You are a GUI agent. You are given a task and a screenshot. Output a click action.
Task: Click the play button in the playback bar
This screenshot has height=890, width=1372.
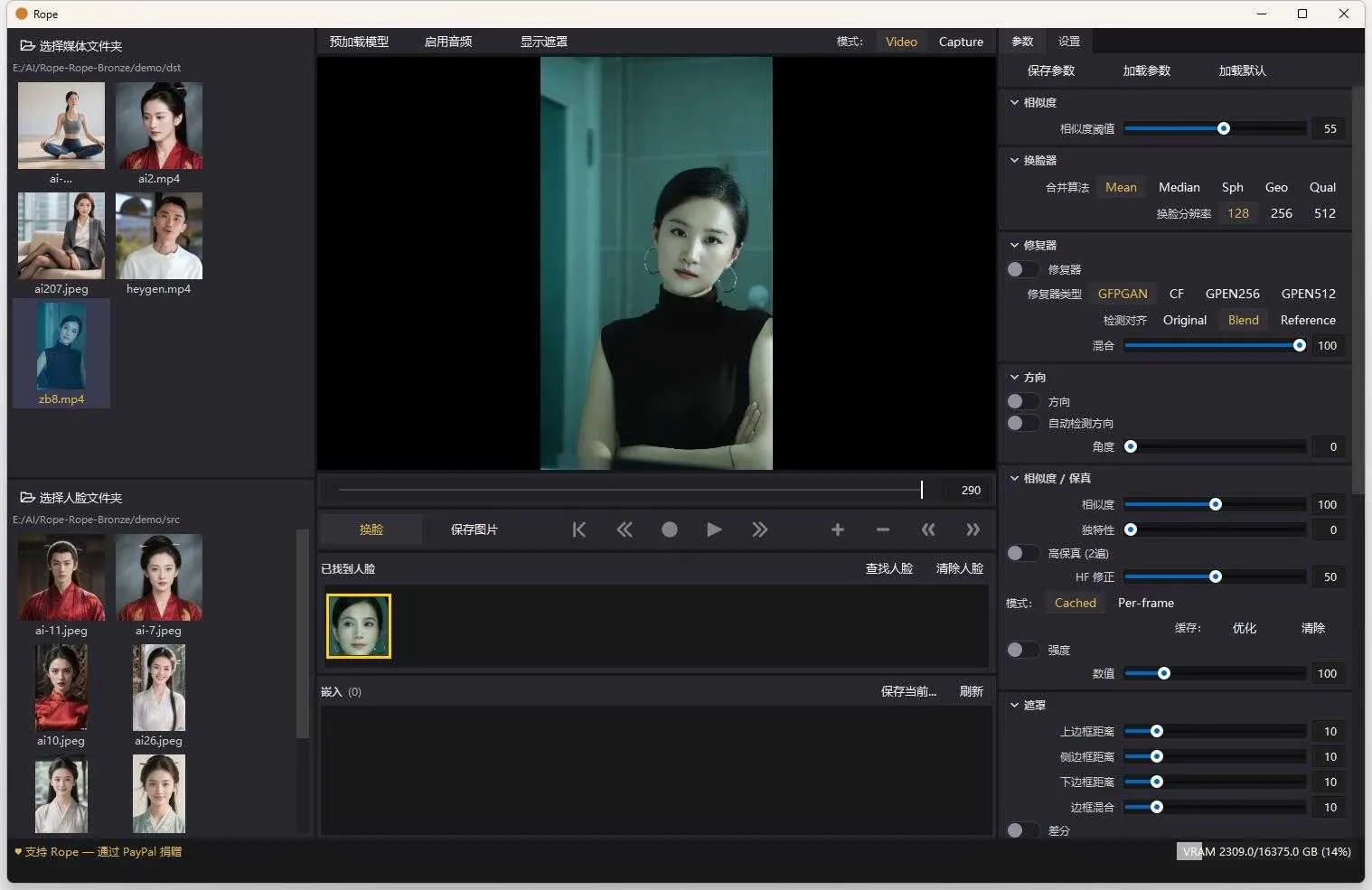[714, 529]
